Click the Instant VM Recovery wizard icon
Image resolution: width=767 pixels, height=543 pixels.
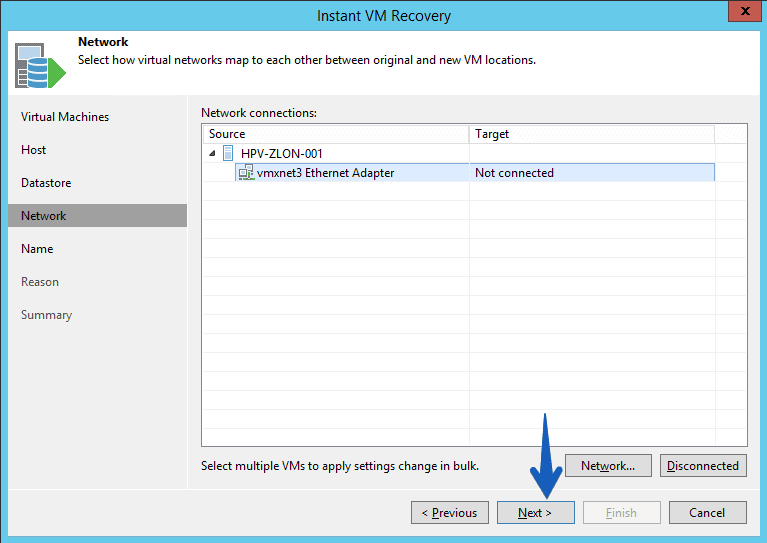coord(40,66)
